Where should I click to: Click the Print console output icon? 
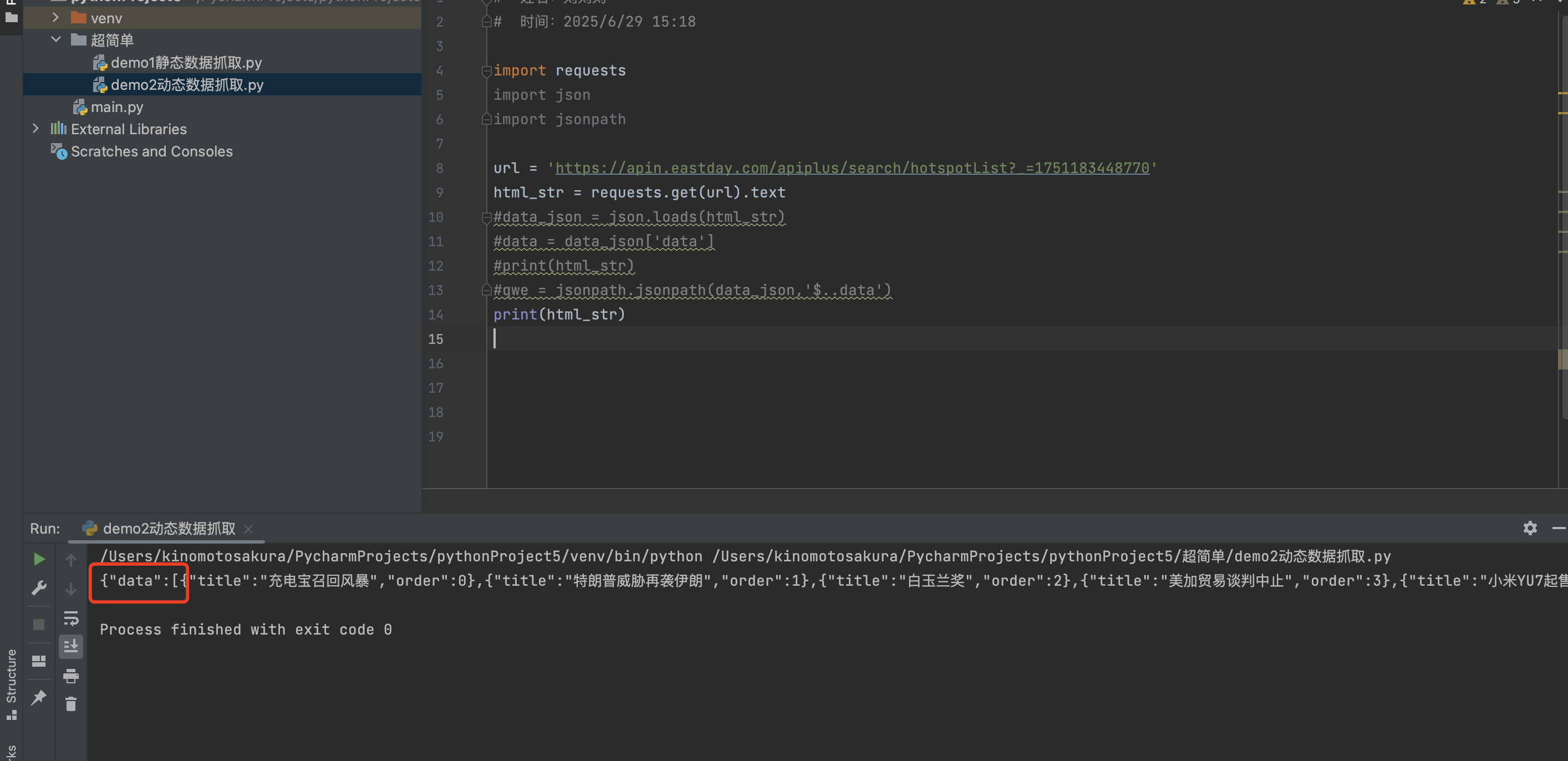pos(70,676)
